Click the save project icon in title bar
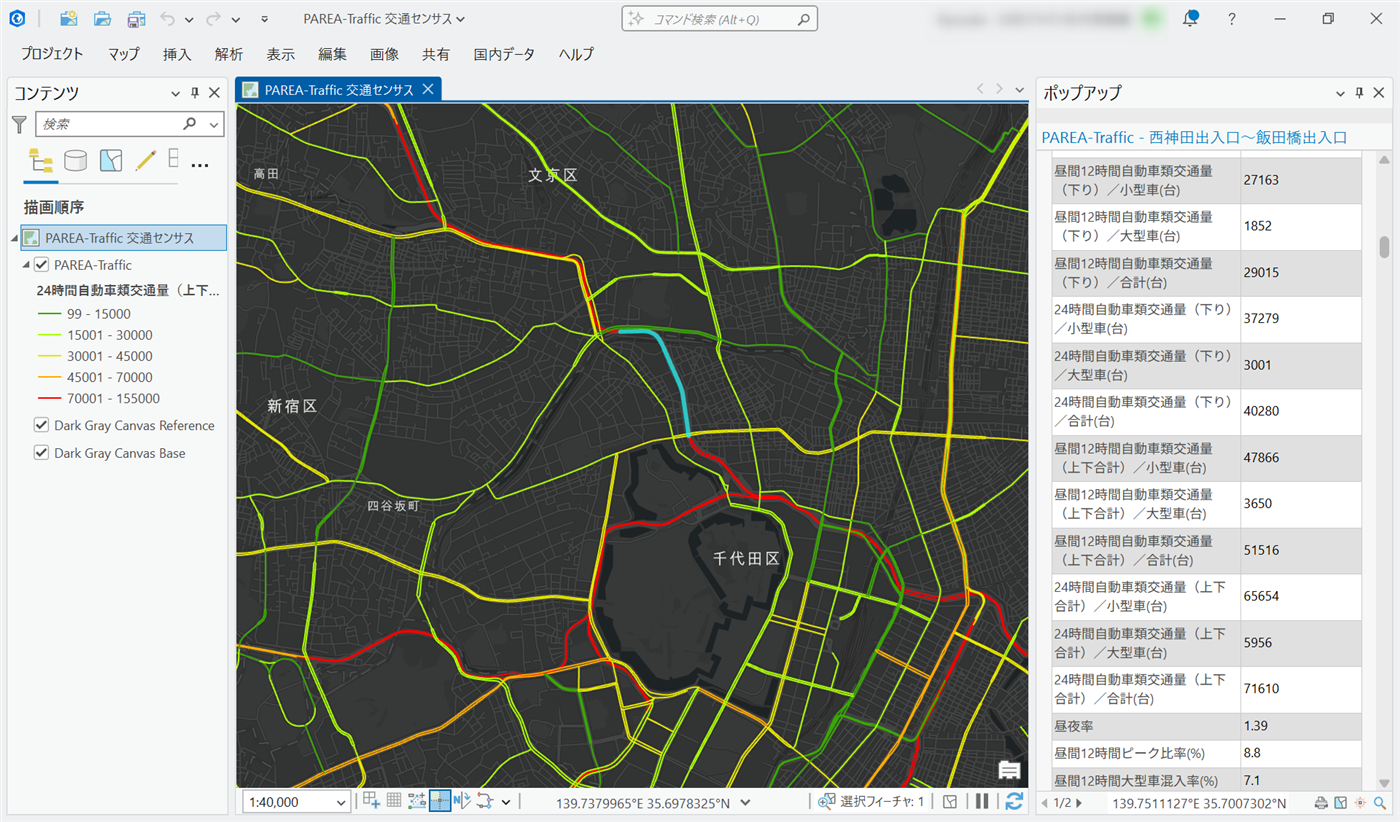1400x822 pixels. tap(136, 19)
